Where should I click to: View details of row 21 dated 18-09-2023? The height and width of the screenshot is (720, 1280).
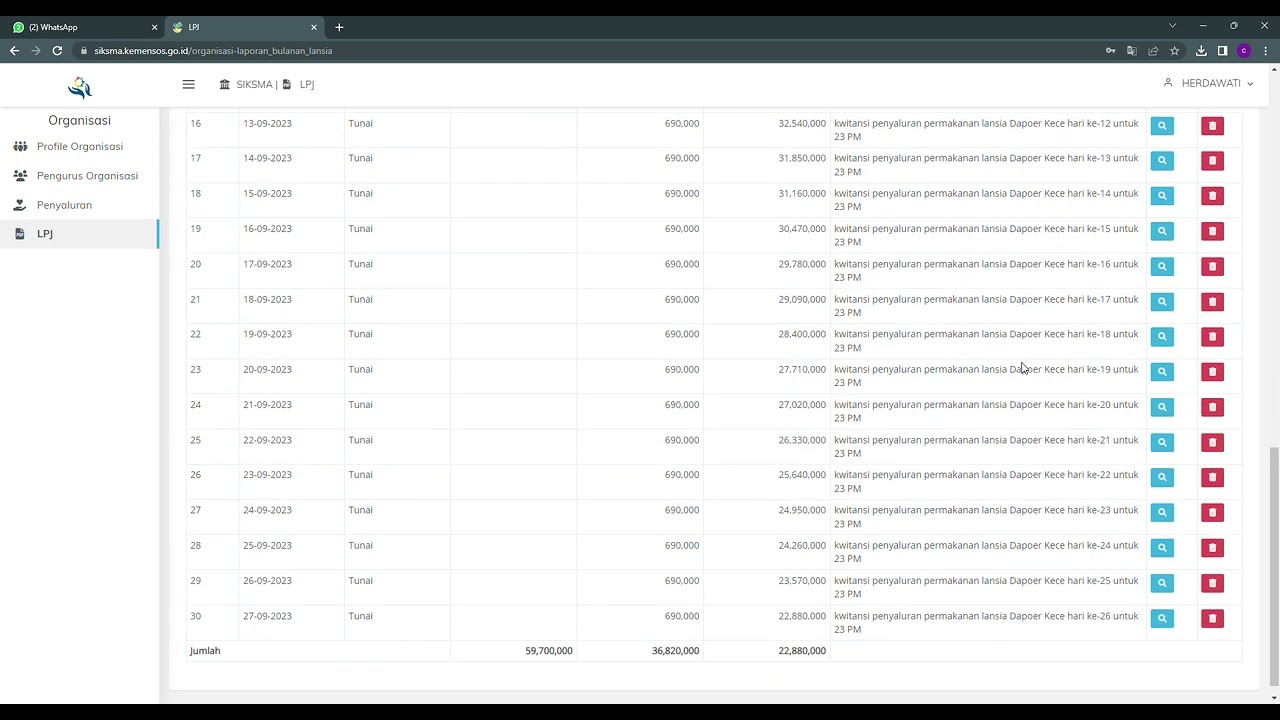point(1162,301)
